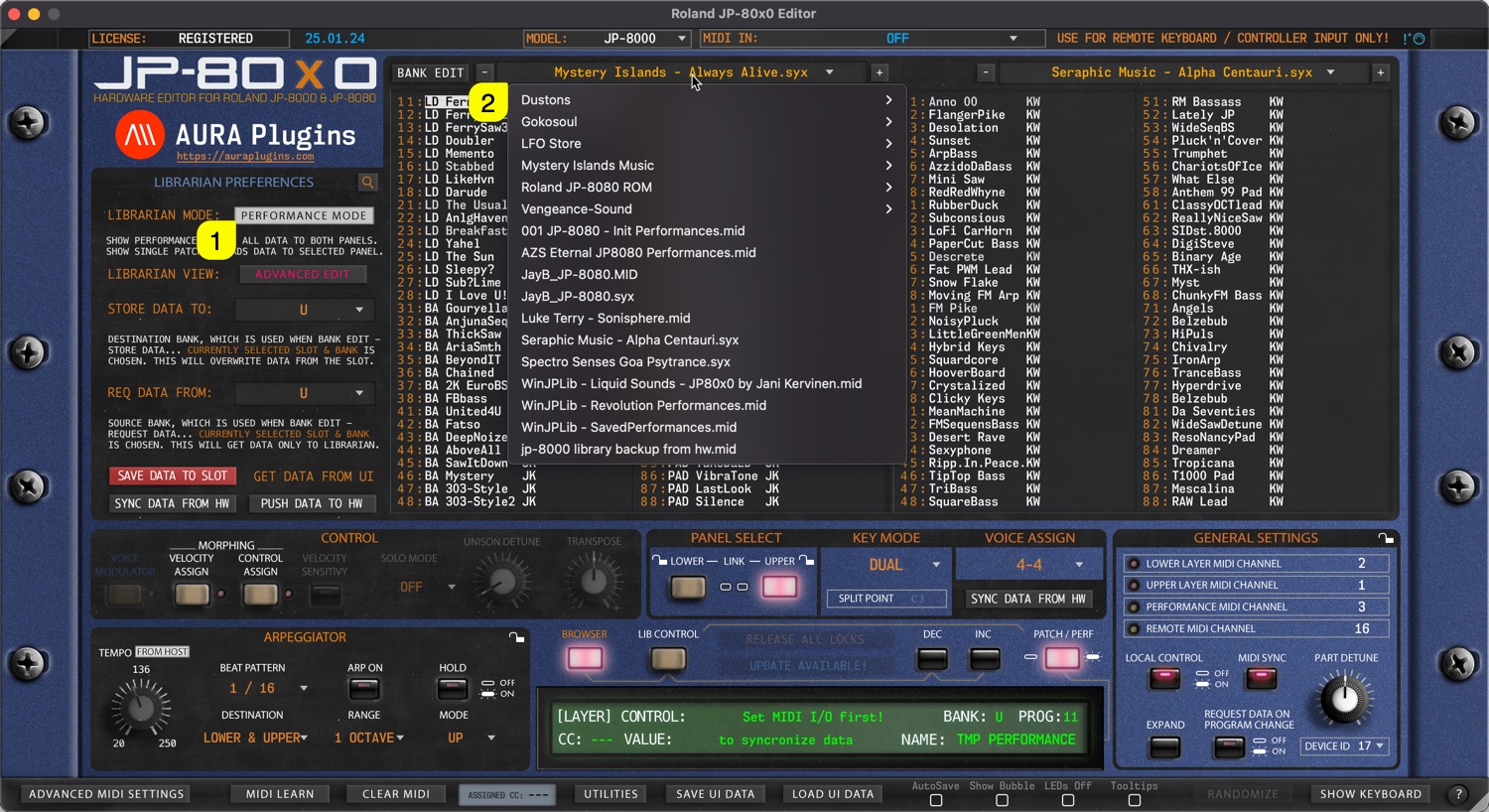1489x812 pixels.
Task: Click the minus button next to Bank Edit
Action: (x=484, y=72)
